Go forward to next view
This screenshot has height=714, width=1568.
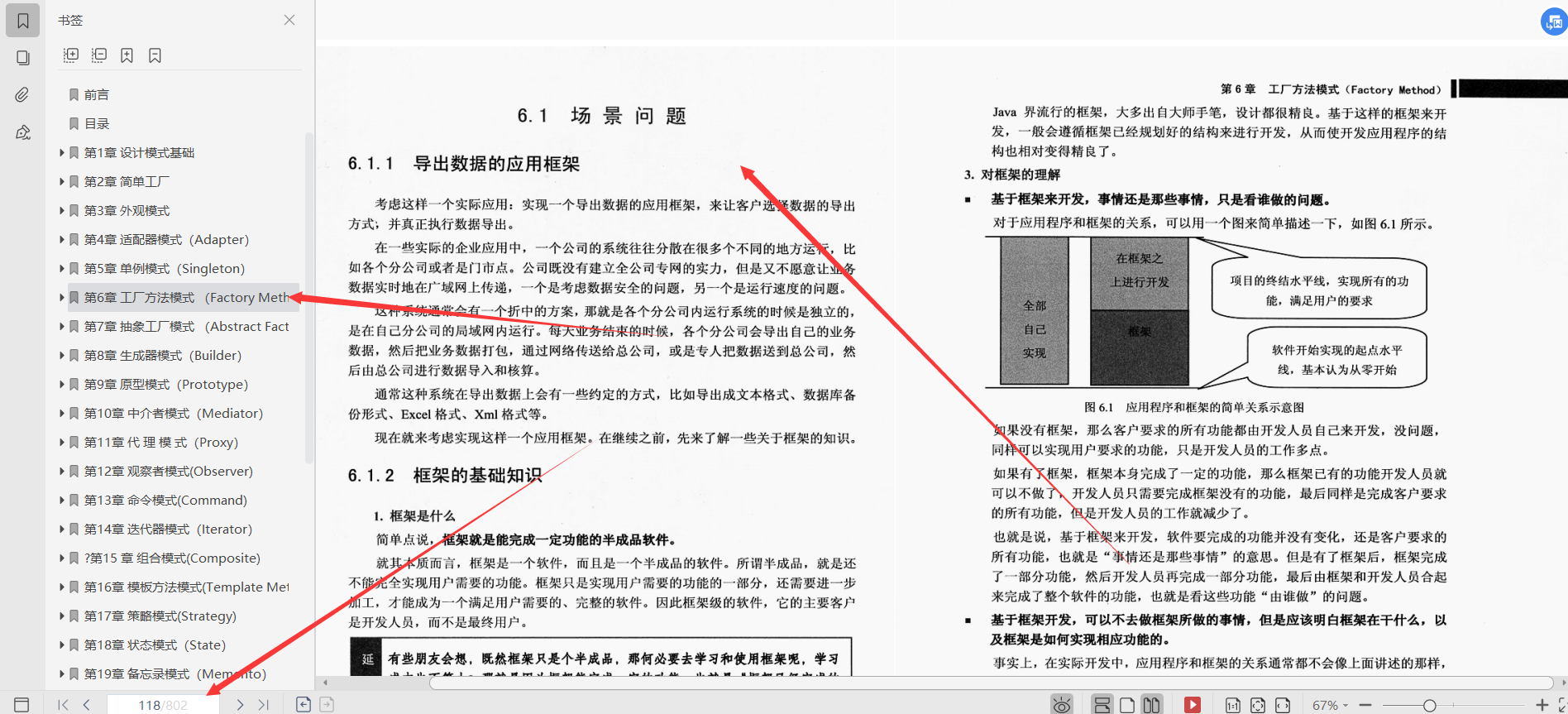tap(327, 705)
